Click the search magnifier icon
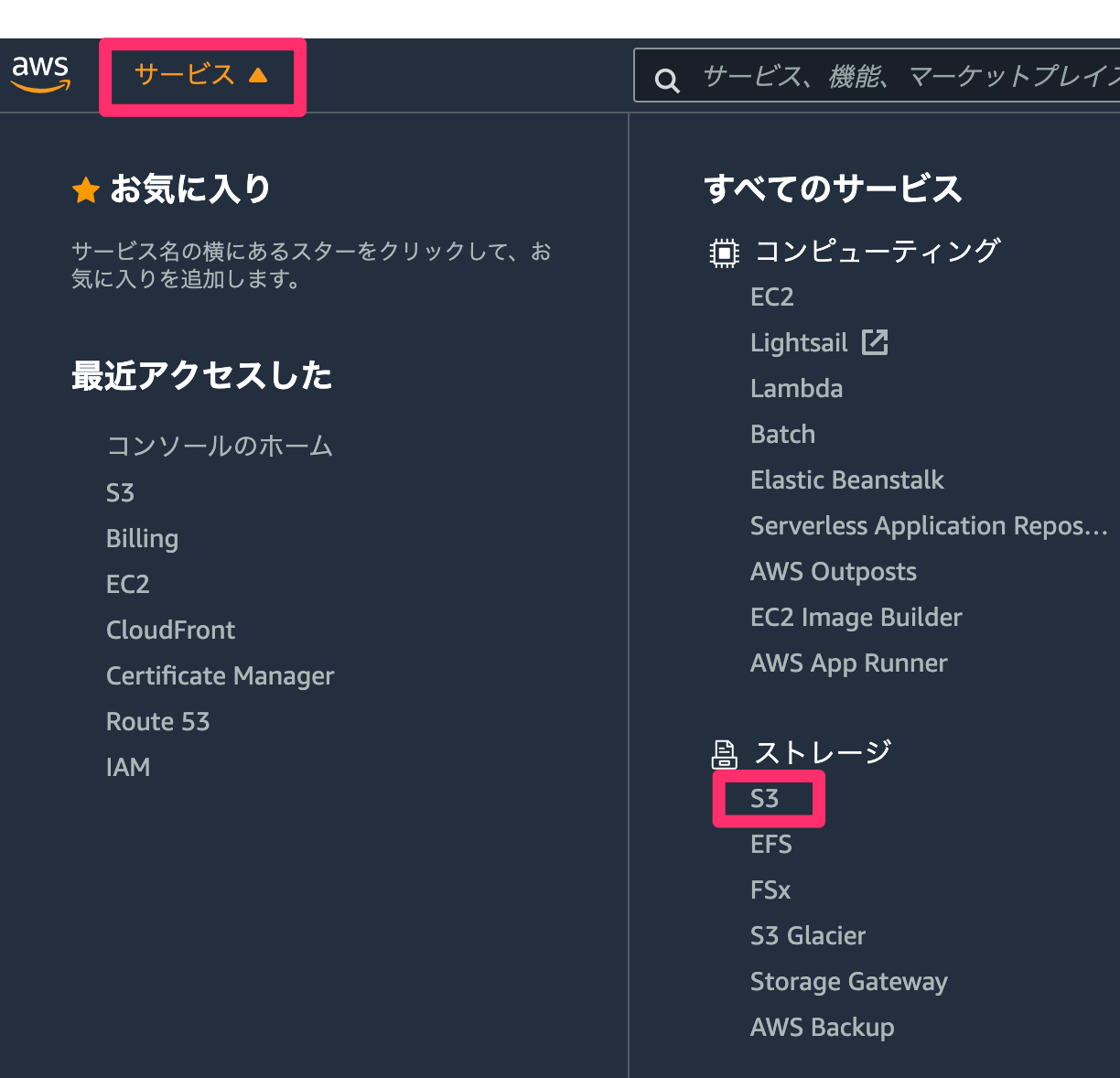1120x1078 pixels. click(666, 79)
